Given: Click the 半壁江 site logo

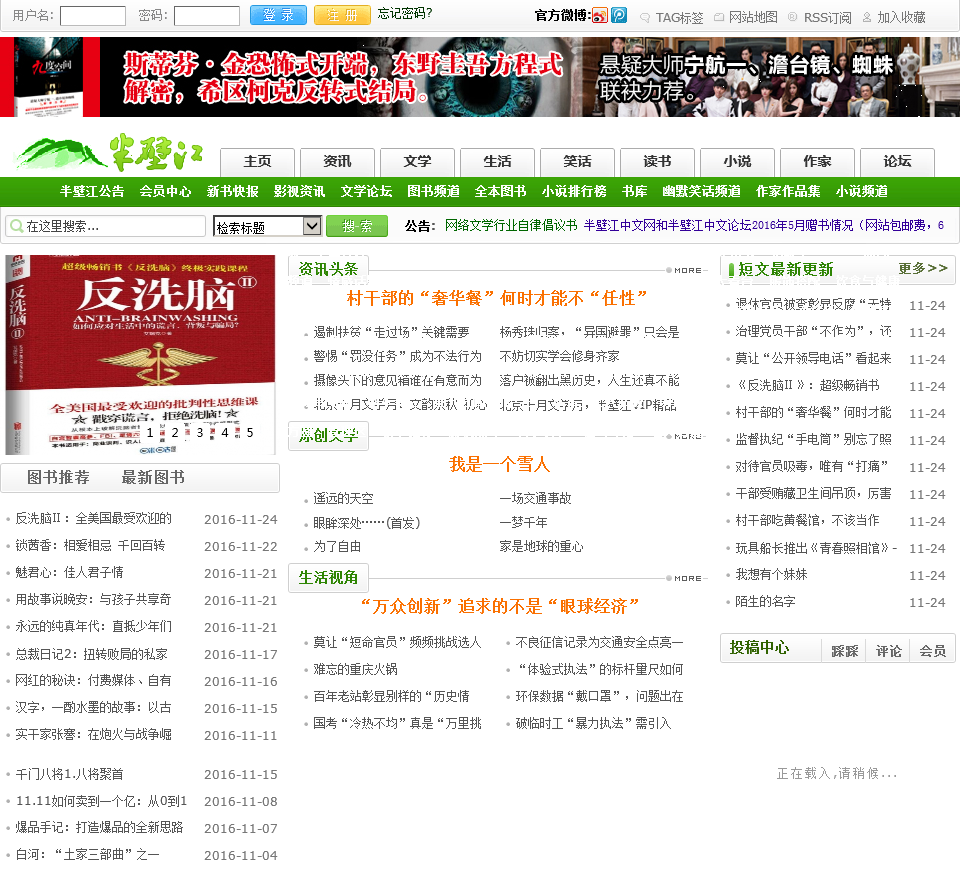Looking at the screenshot, I should click(x=110, y=153).
